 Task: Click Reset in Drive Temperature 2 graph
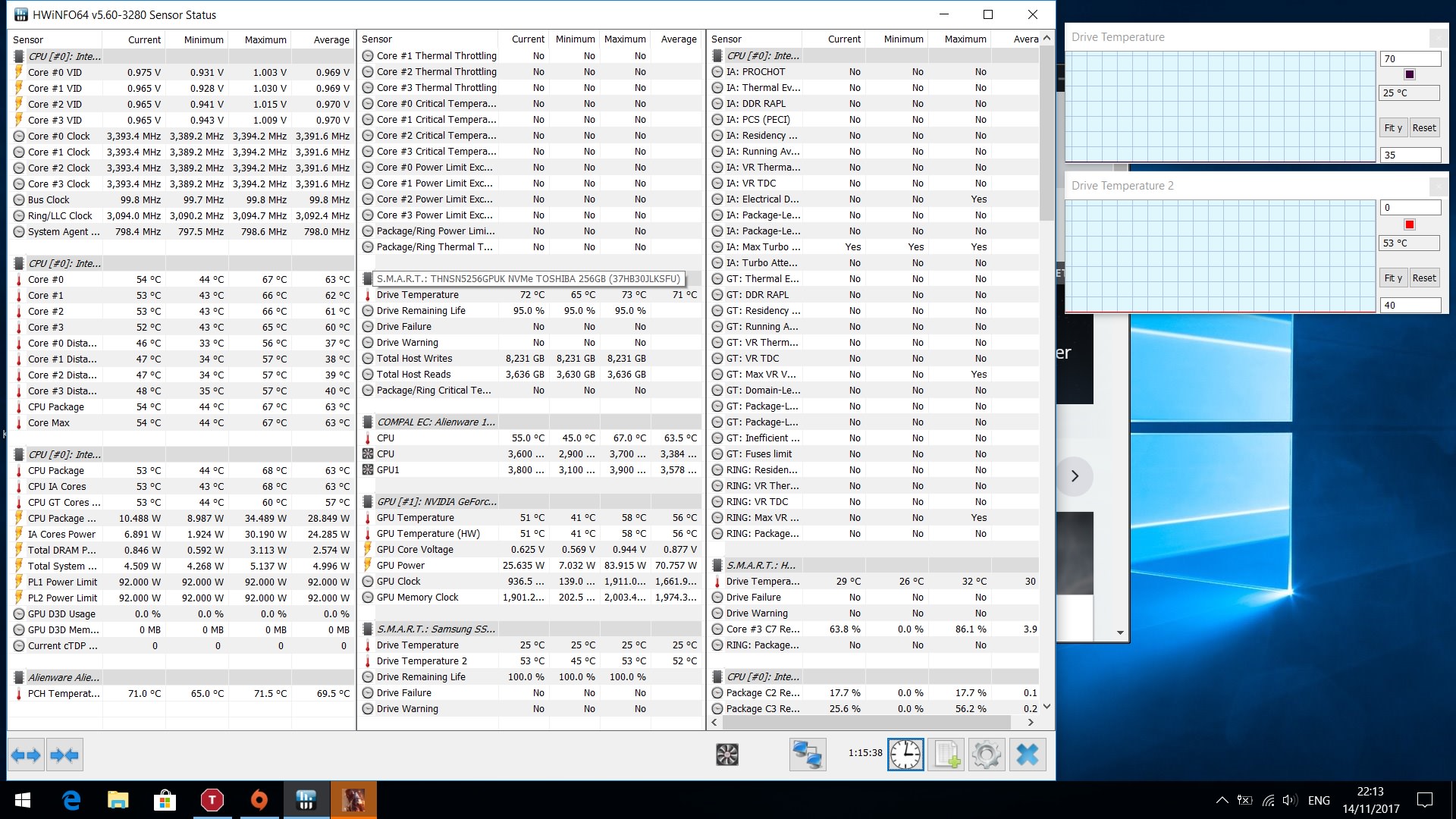coord(1424,278)
